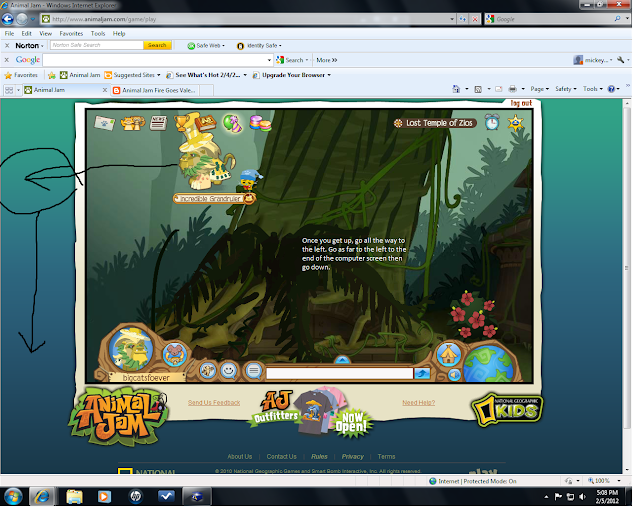Open Privacy footer link
Image resolution: width=640 pixels, height=513 pixels.
pos(353,456)
